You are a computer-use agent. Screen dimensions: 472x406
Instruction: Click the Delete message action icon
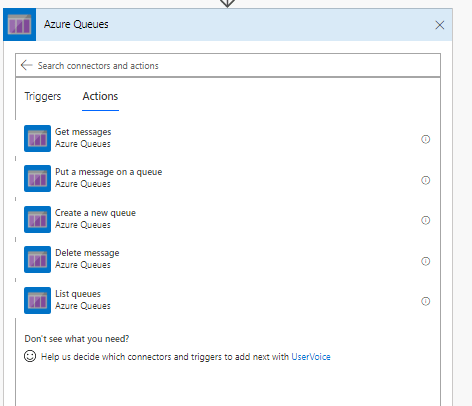click(x=37, y=259)
